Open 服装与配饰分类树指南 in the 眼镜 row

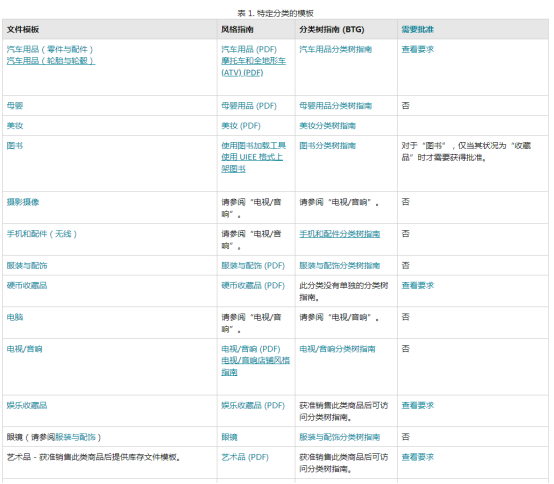coord(340,437)
